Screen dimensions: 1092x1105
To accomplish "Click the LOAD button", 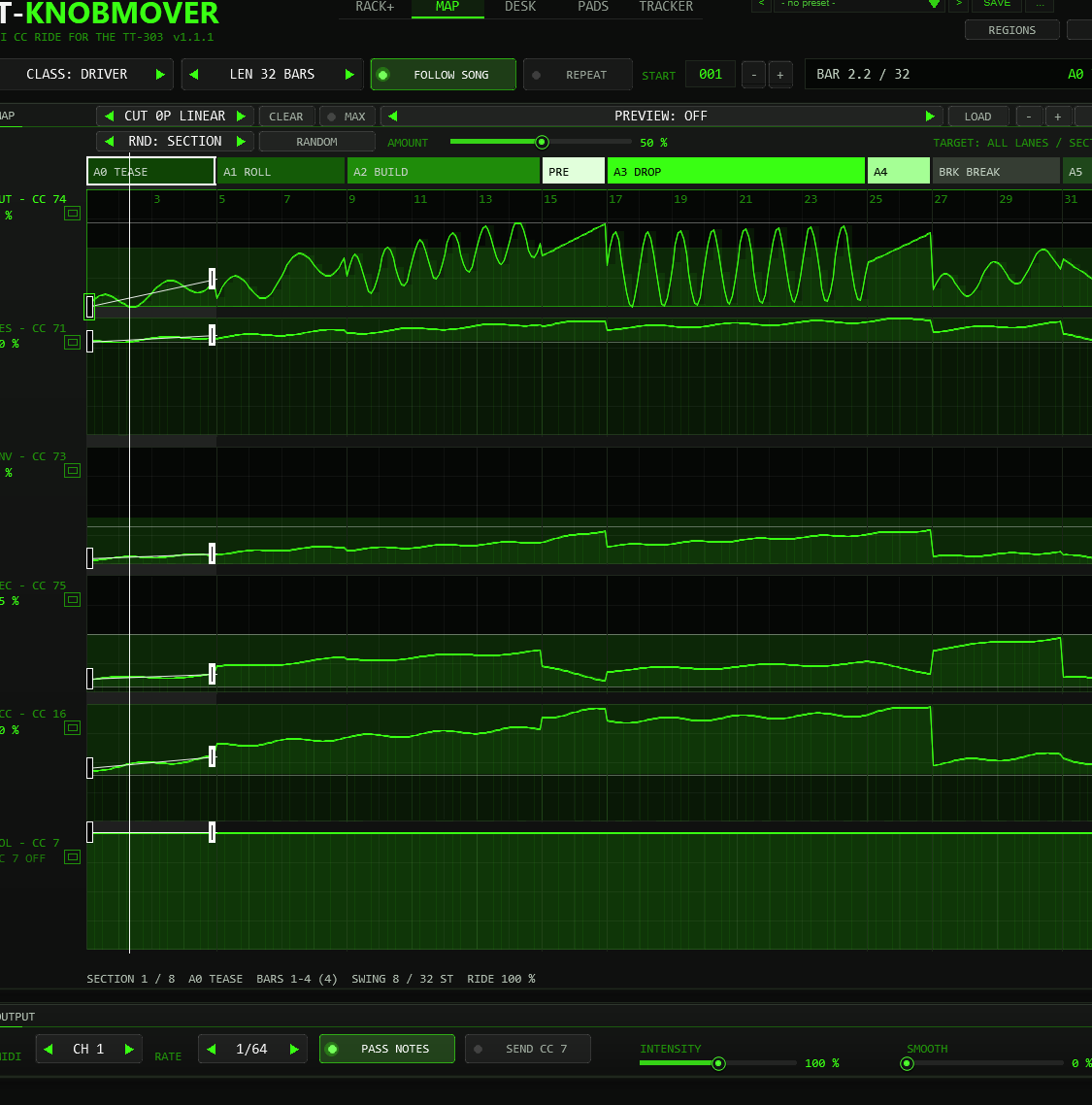I will [977, 117].
